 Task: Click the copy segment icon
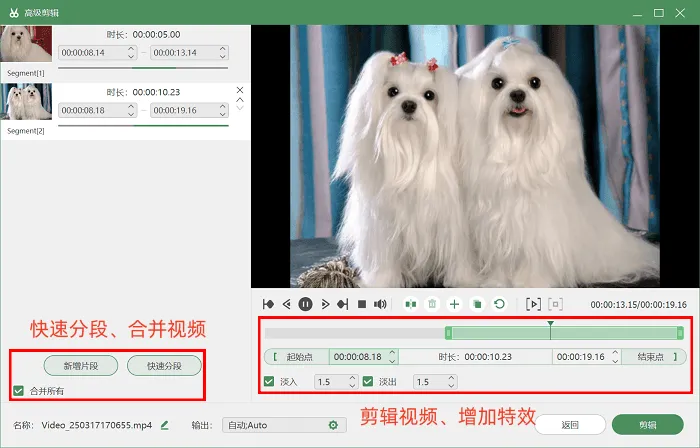477,304
